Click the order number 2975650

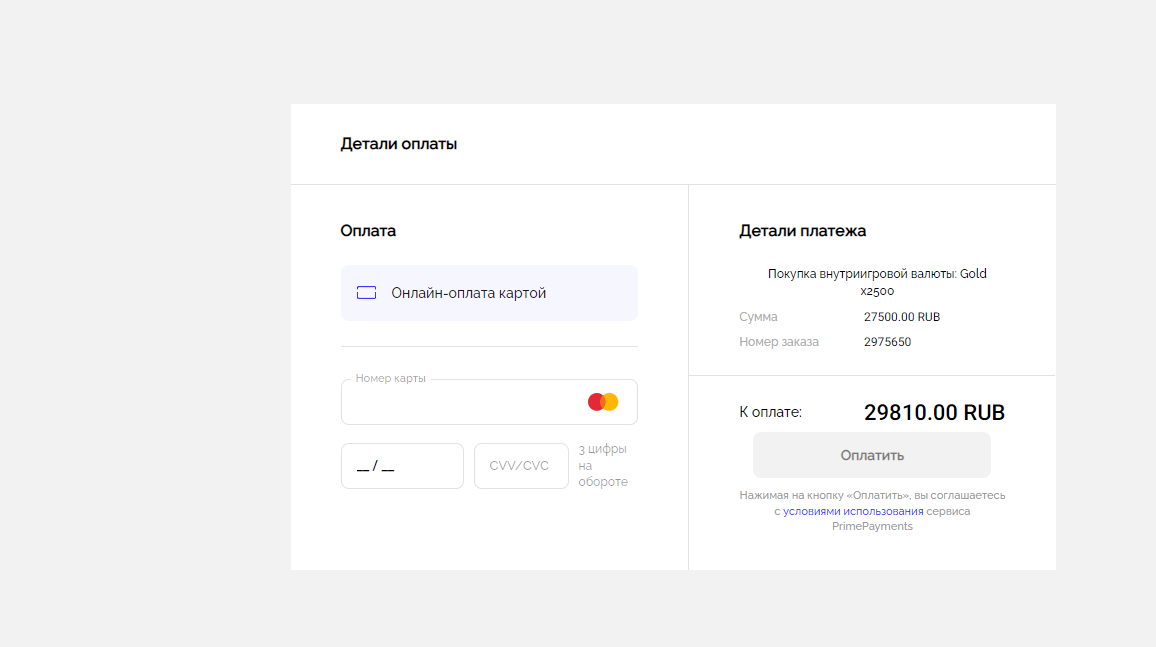pos(887,342)
